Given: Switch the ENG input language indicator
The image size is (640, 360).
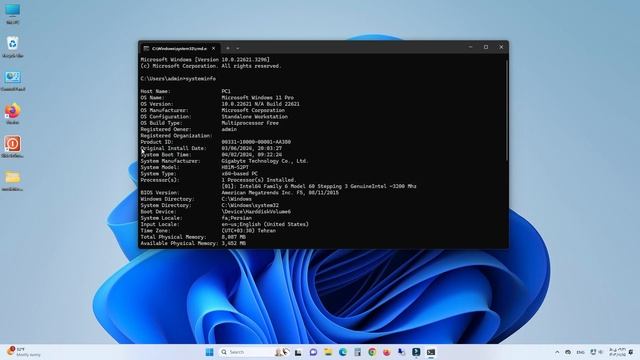Looking at the screenshot, I should [580, 352].
